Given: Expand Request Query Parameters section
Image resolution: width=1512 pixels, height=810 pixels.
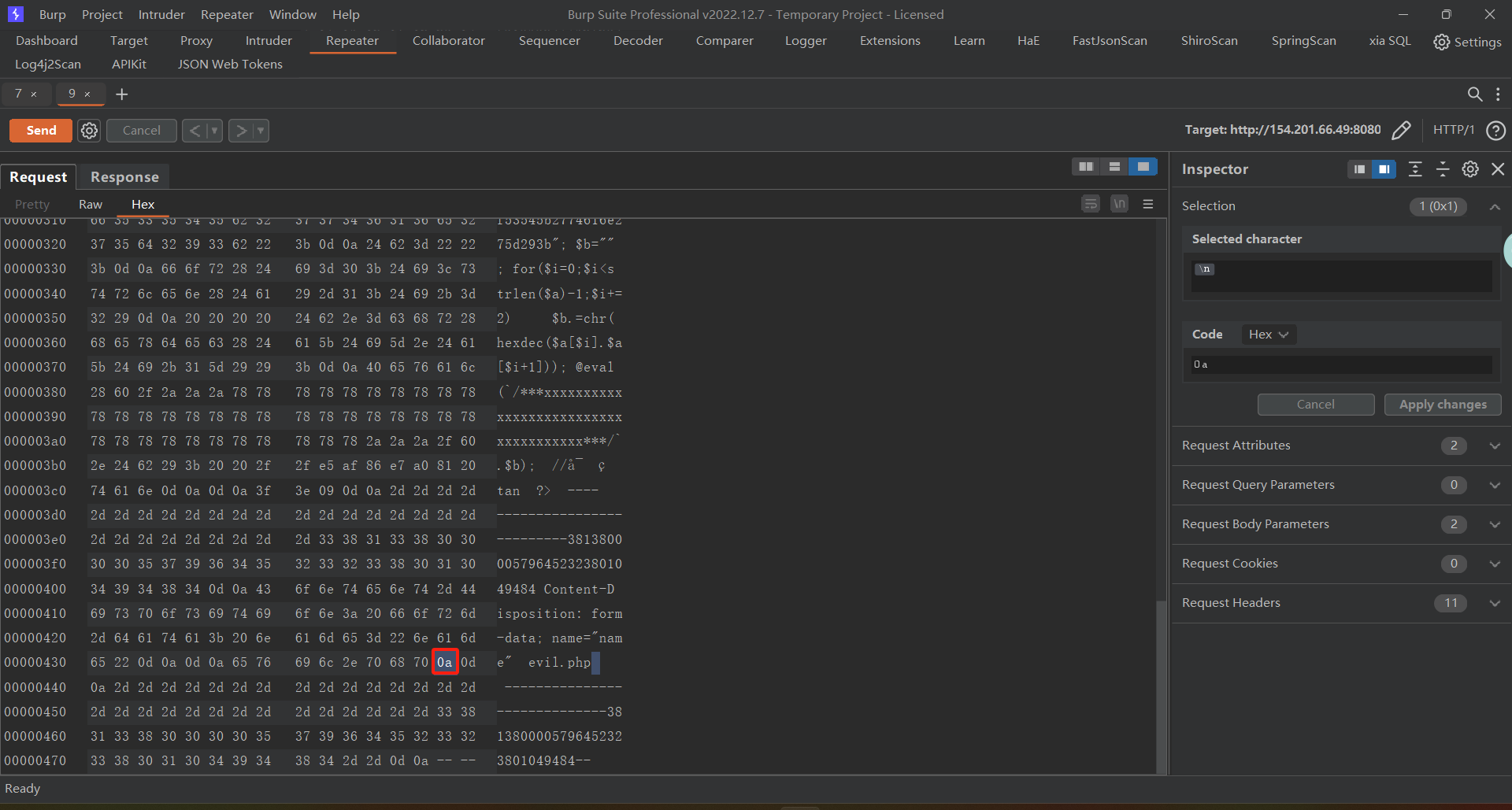Looking at the screenshot, I should tap(1495, 485).
